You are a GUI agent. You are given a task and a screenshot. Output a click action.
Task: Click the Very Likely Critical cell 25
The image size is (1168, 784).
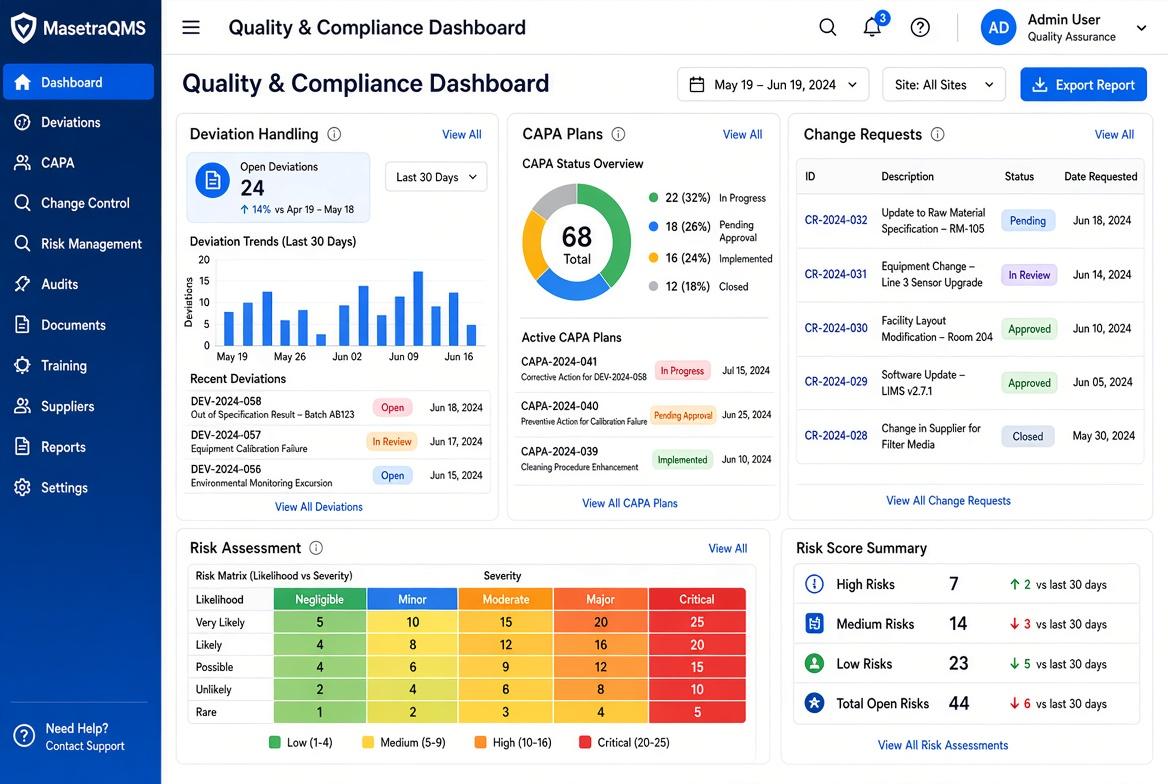pos(697,622)
